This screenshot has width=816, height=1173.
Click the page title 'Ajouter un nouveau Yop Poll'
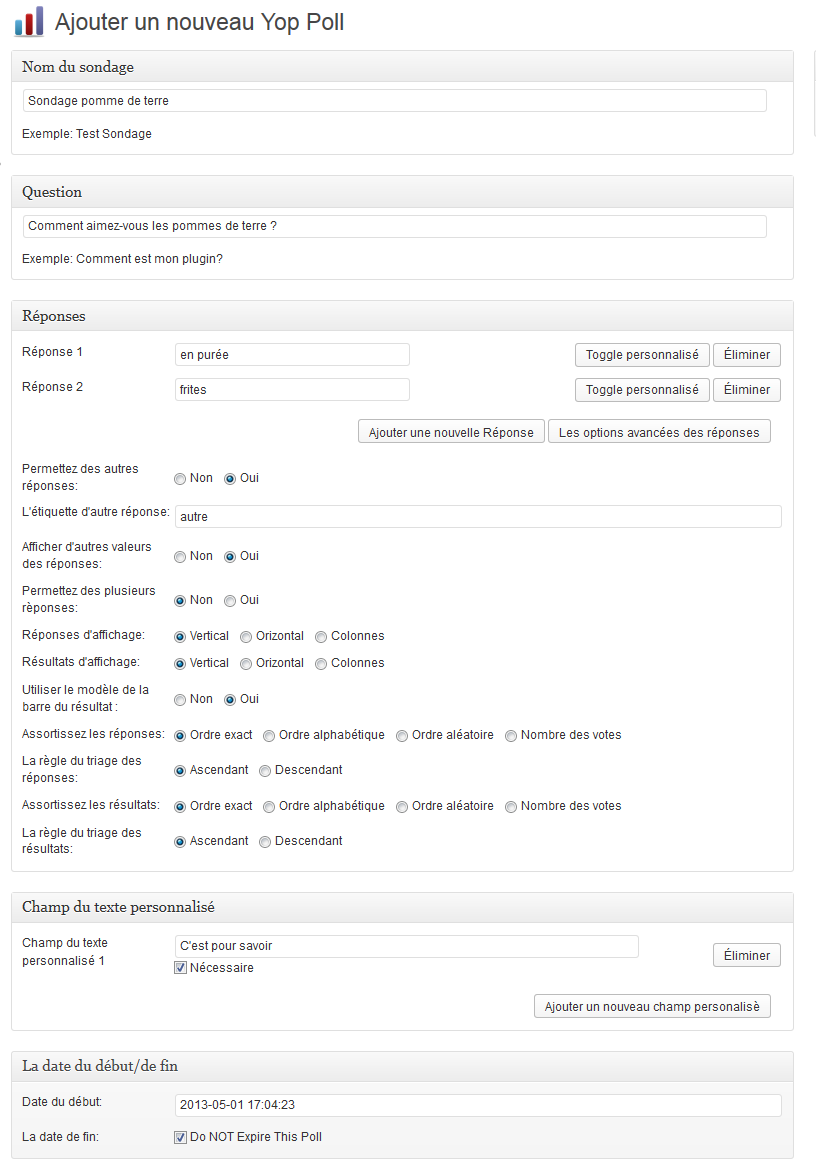[200, 22]
